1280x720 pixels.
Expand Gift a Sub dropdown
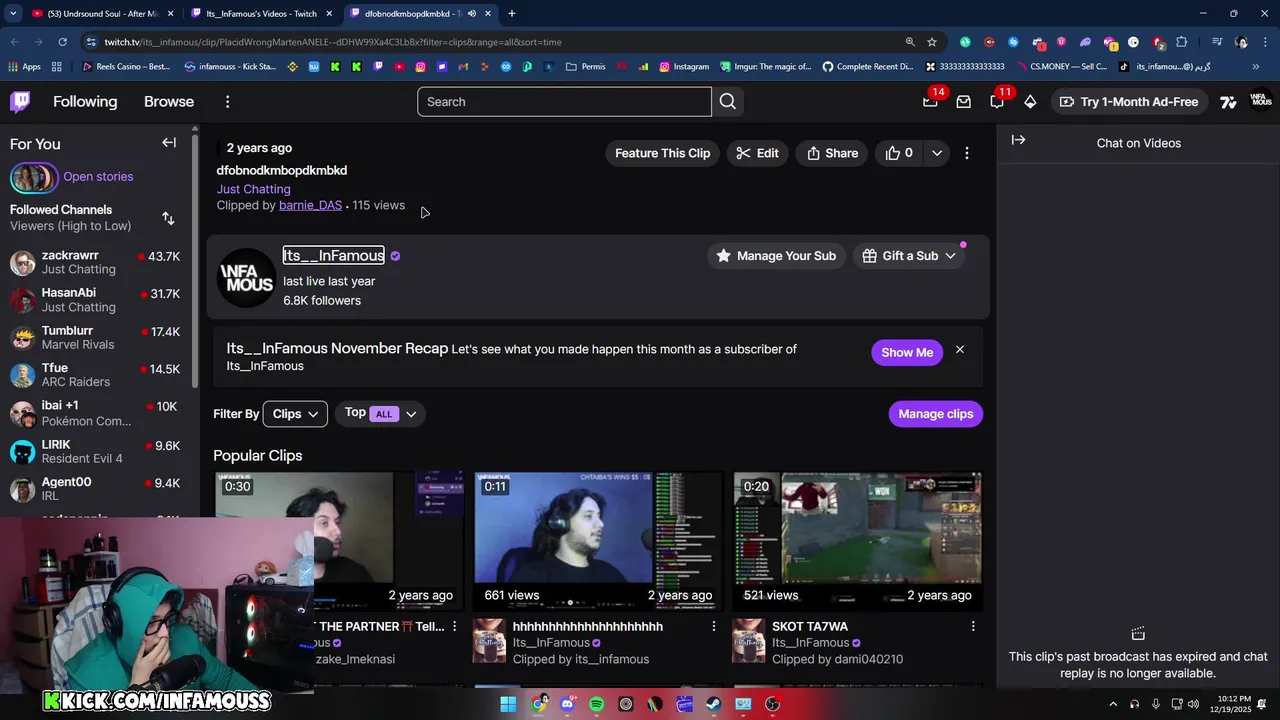909,256
